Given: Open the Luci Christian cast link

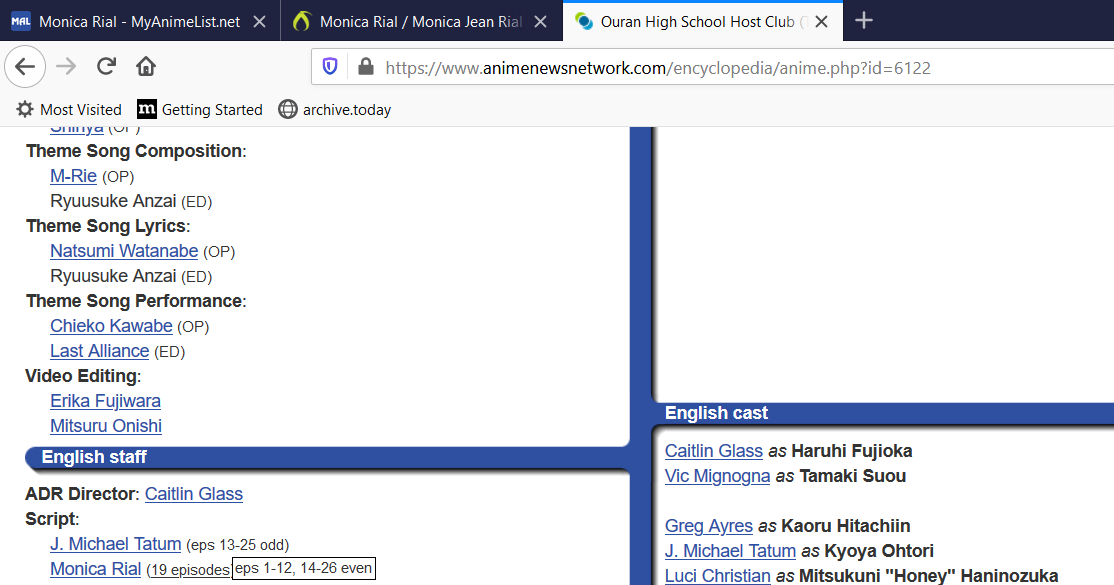Looking at the screenshot, I should tap(718, 576).
